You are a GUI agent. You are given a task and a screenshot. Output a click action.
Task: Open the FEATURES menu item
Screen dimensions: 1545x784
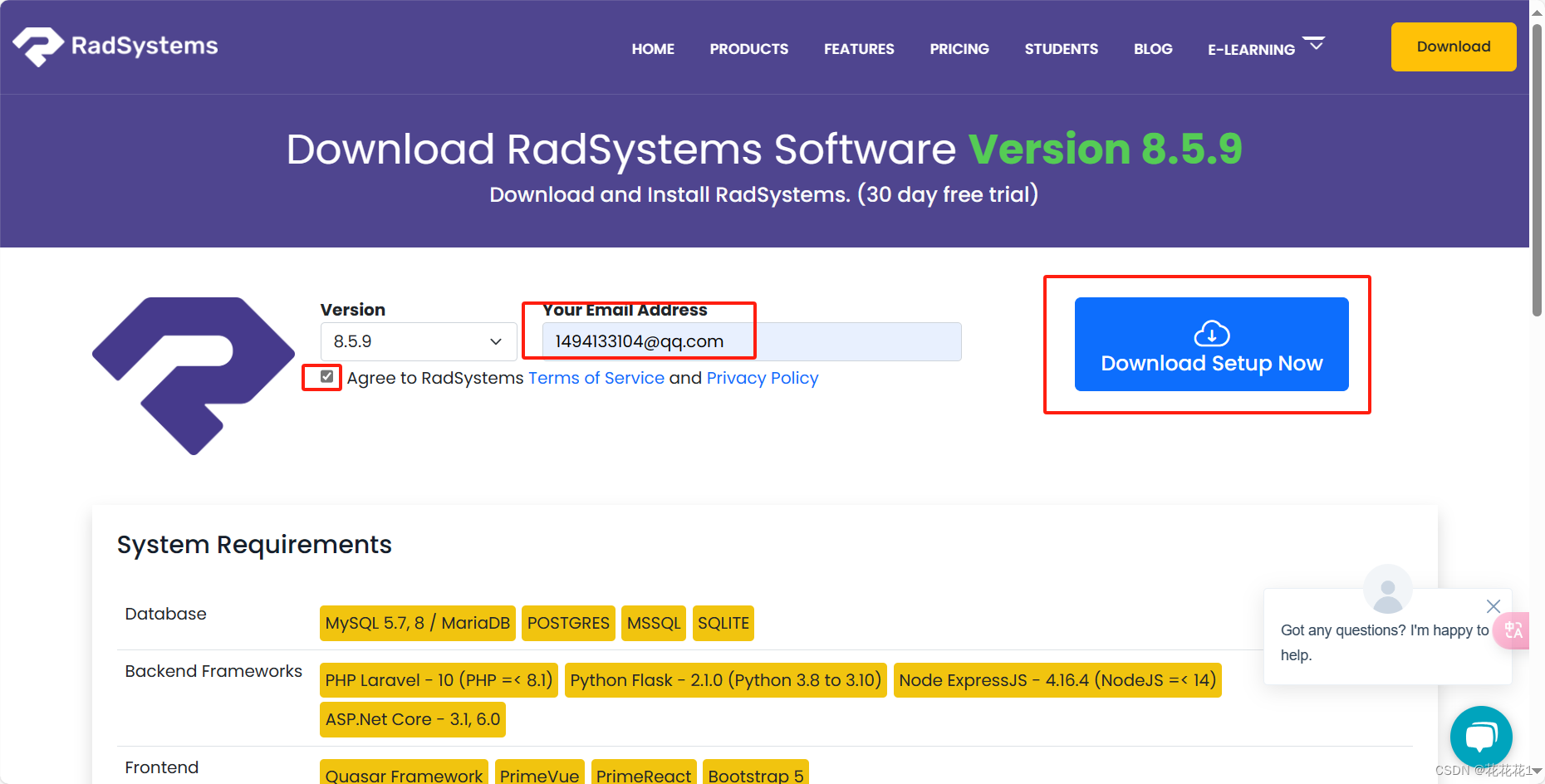click(859, 49)
